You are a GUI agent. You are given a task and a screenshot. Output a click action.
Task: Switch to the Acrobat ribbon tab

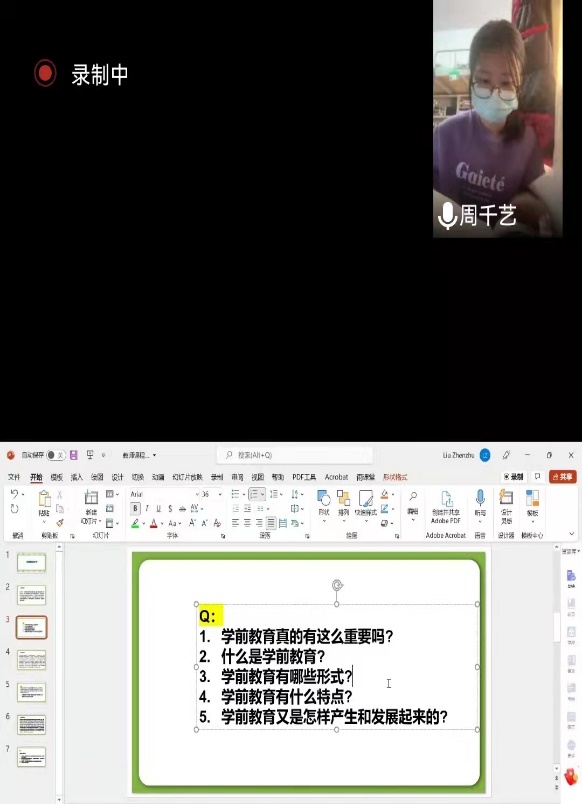(336, 477)
